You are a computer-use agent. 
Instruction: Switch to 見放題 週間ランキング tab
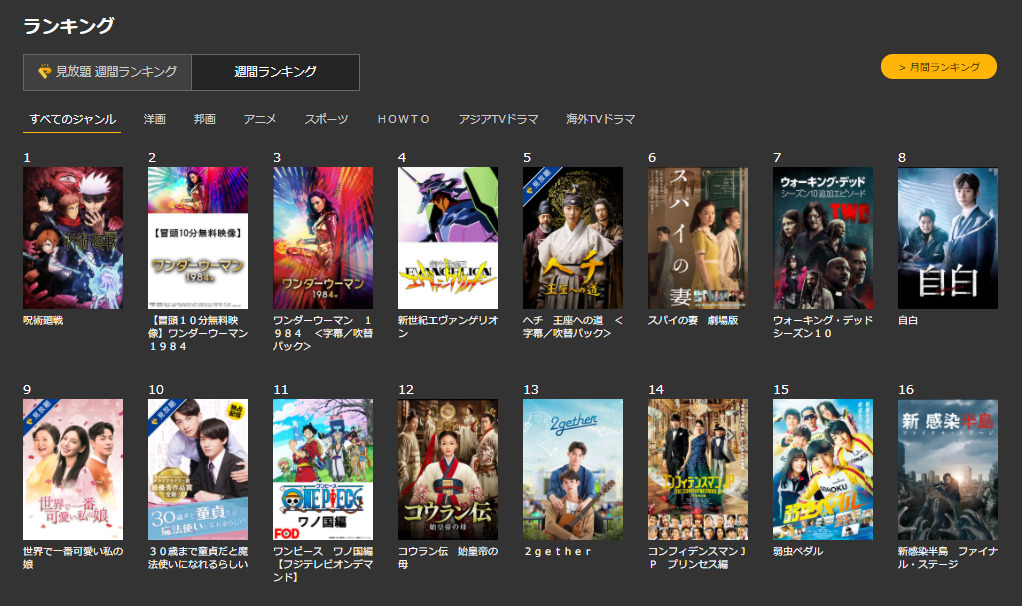(x=108, y=72)
